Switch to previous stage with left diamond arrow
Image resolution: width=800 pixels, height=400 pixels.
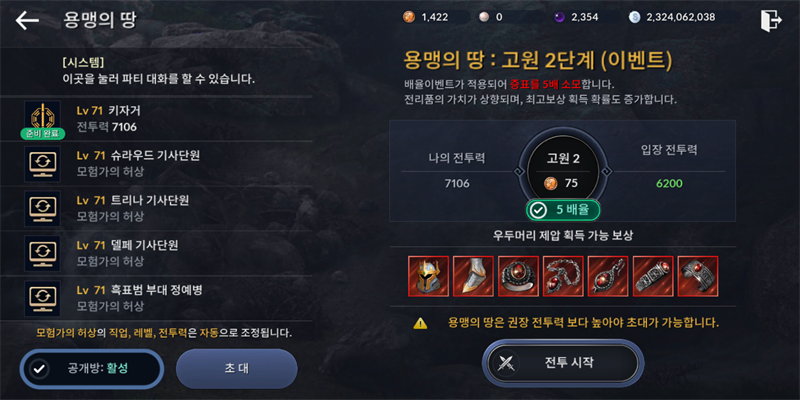(x=519, y=171)
